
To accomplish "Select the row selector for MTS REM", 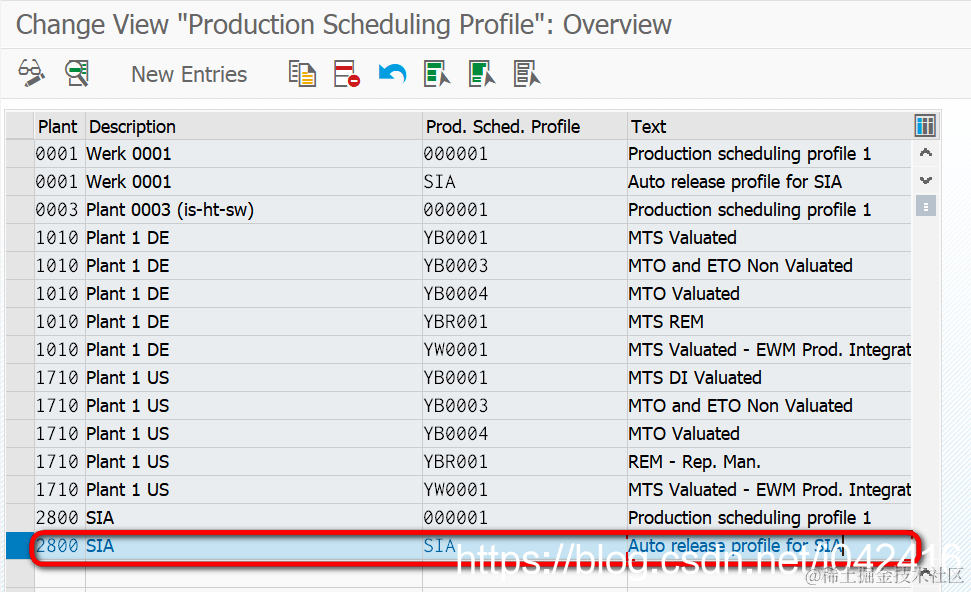I will [x=20, y=322].
